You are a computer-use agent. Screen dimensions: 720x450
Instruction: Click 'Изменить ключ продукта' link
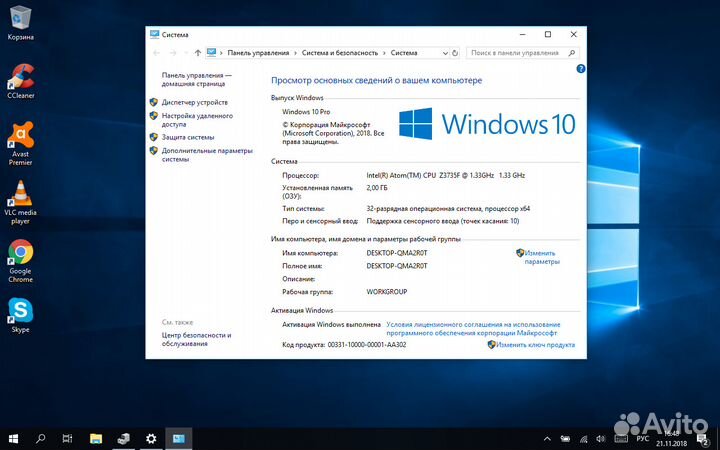[x=535, y=344]
